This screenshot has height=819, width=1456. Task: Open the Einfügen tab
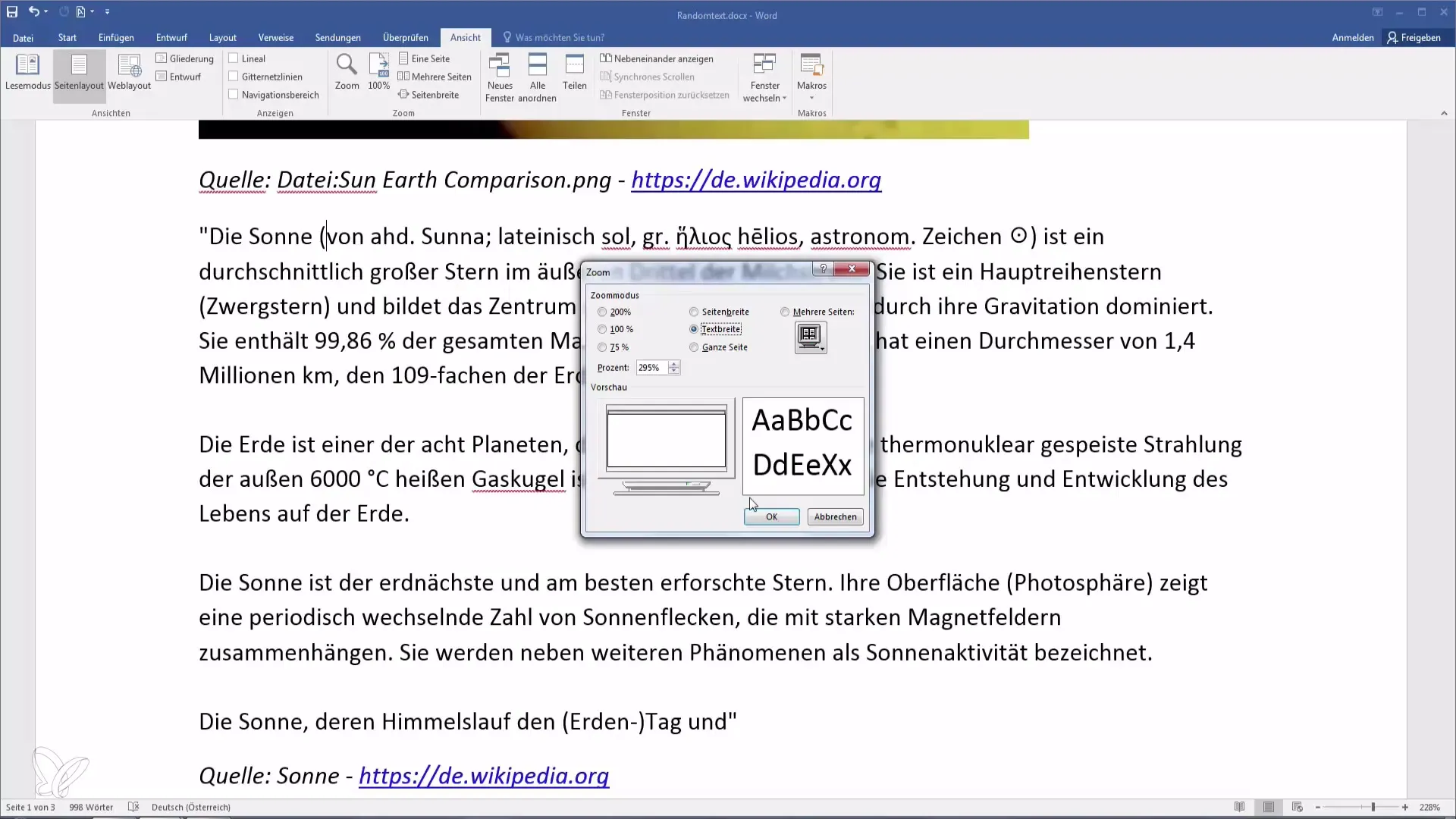pos(116,37)
